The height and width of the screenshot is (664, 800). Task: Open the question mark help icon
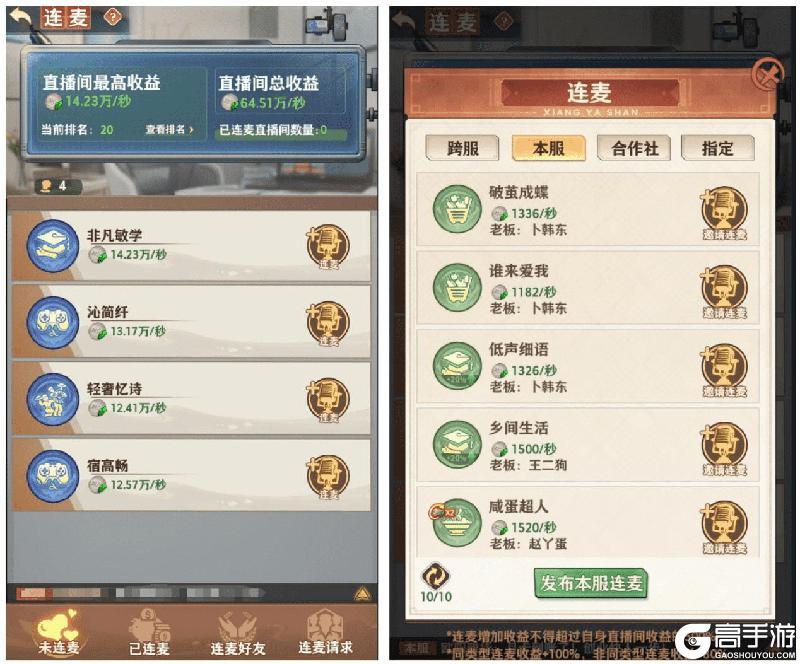point(113,17)
